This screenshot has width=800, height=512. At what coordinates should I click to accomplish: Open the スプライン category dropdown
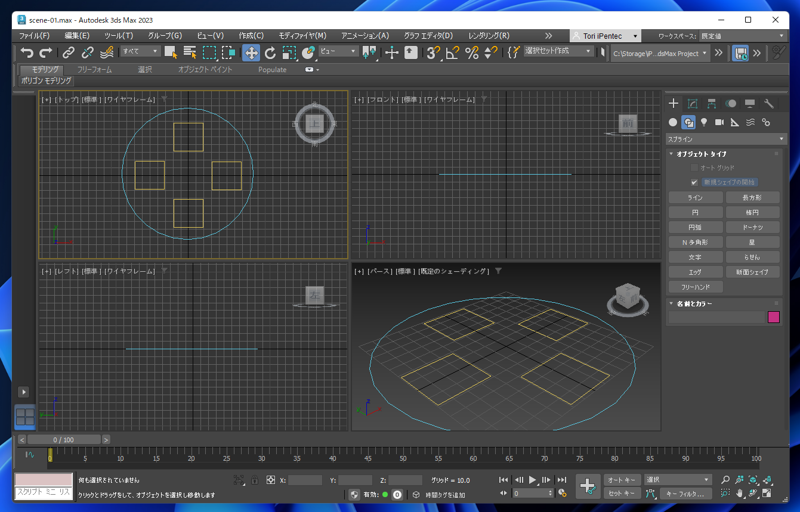click(726, 139)
